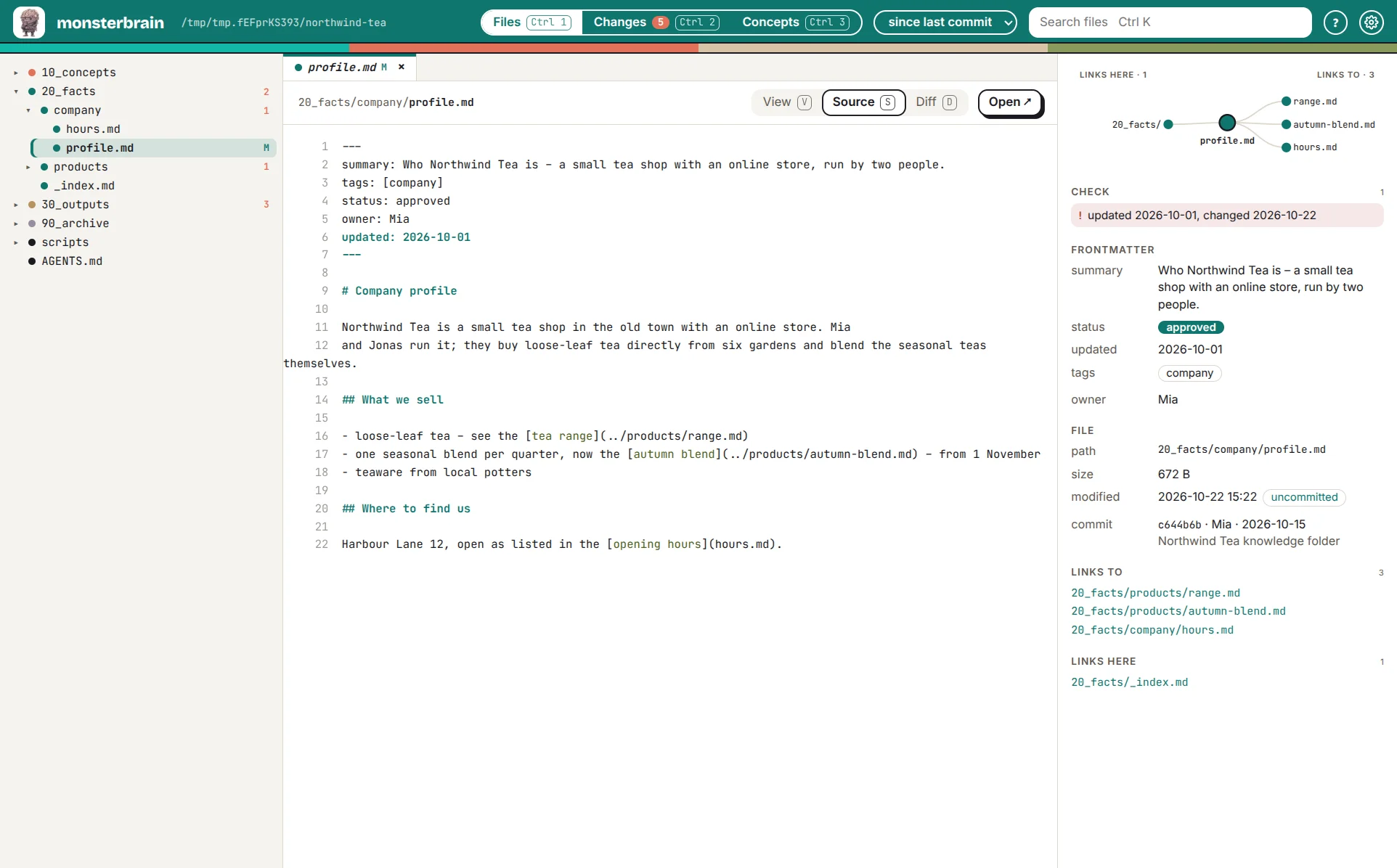Open the help question mark icon

click(1335, 22)
